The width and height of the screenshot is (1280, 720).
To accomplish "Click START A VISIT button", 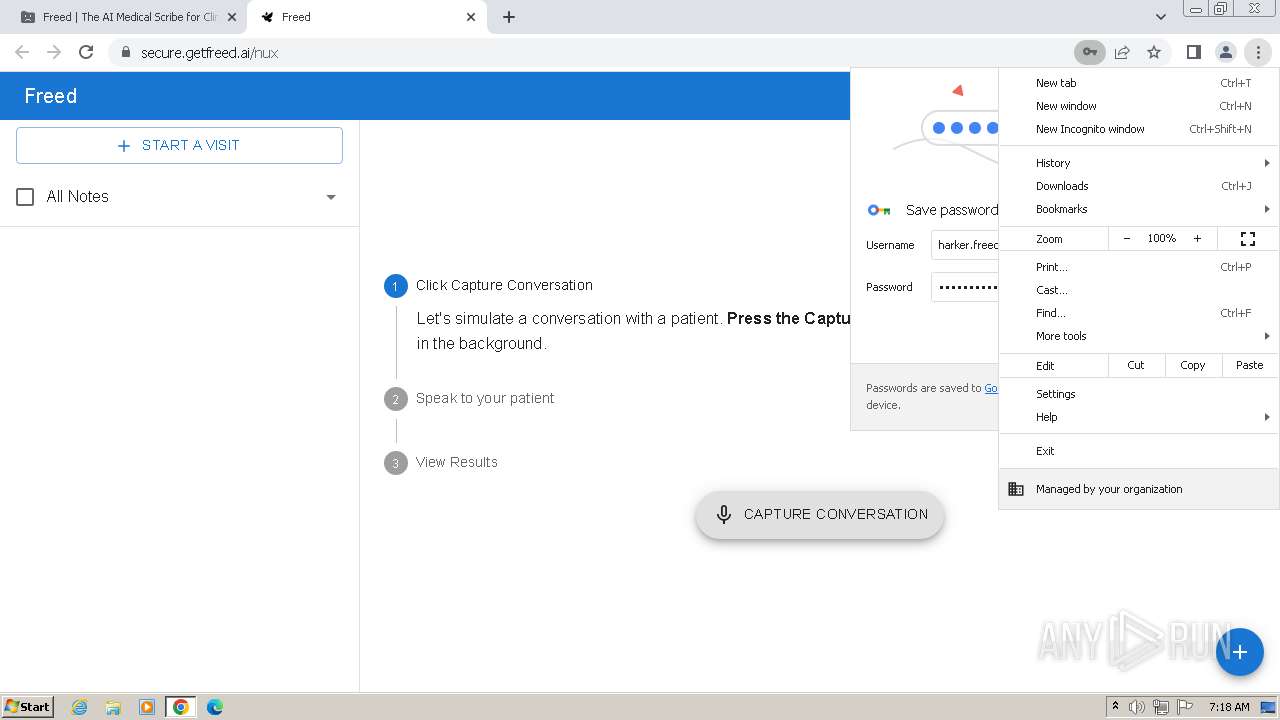I will [x=179, y=145].
